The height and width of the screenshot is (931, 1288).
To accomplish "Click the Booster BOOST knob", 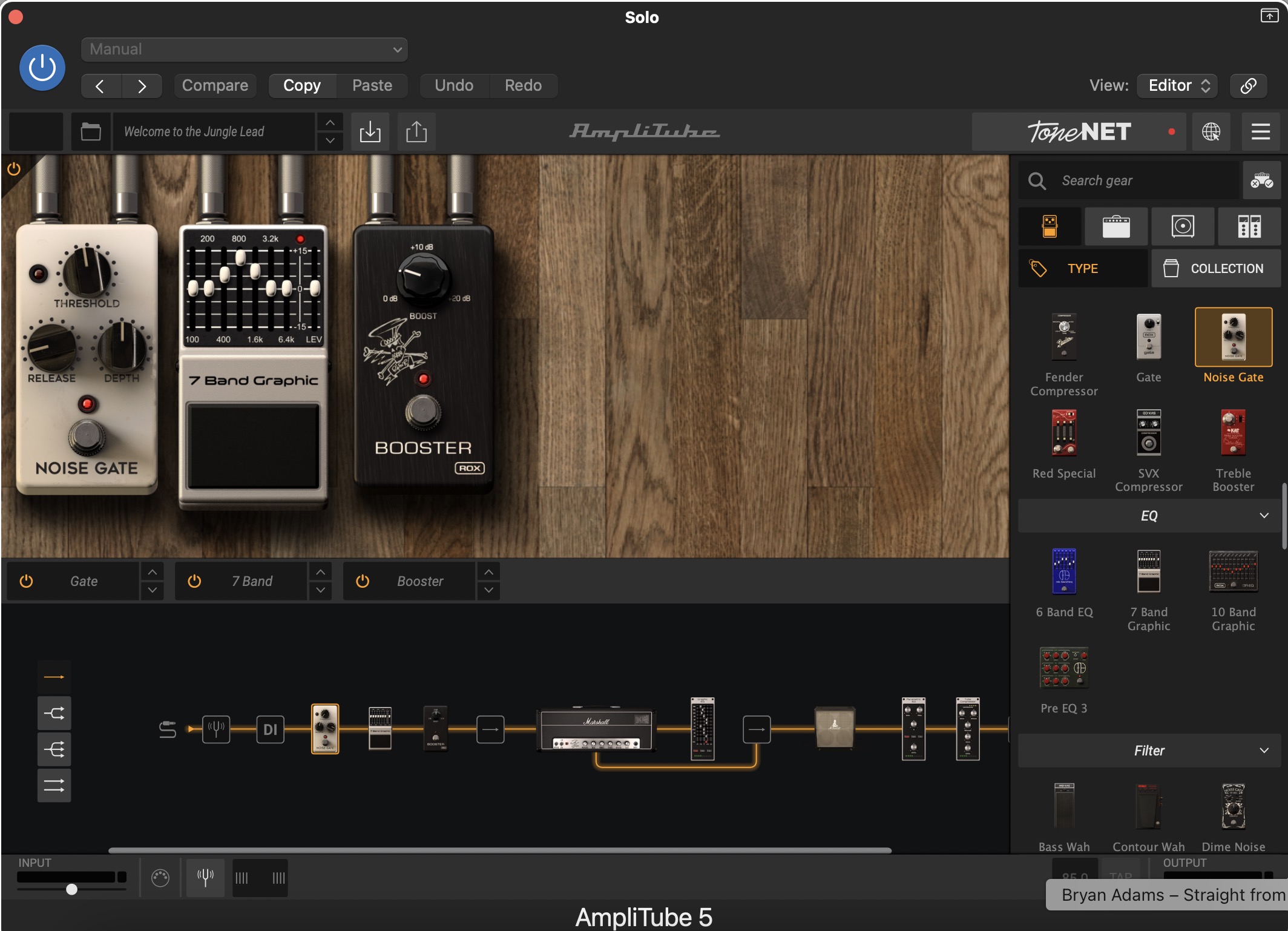I will [x=423, y=279].
